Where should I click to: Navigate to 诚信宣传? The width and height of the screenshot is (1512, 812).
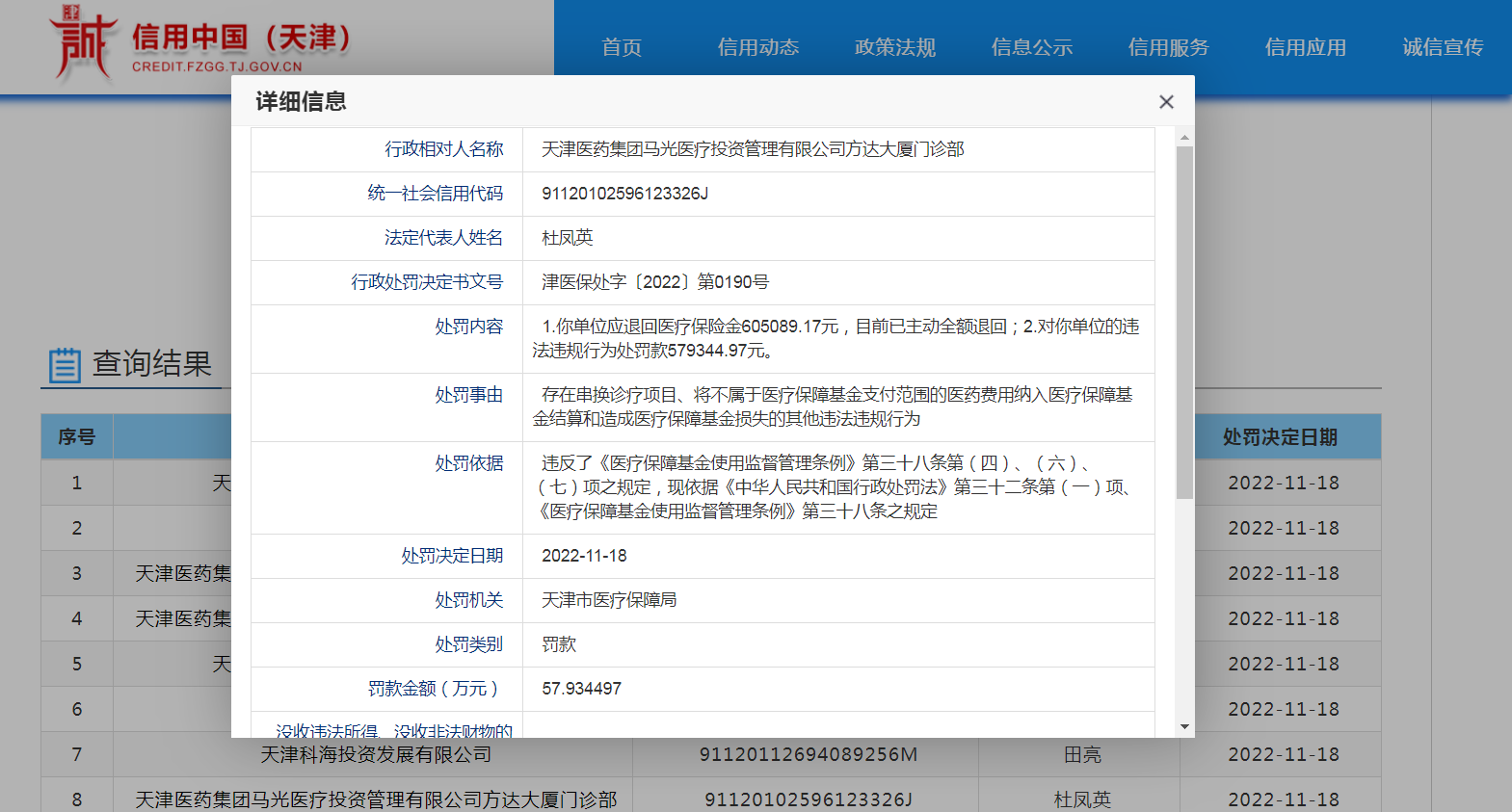click(1443, 47)
